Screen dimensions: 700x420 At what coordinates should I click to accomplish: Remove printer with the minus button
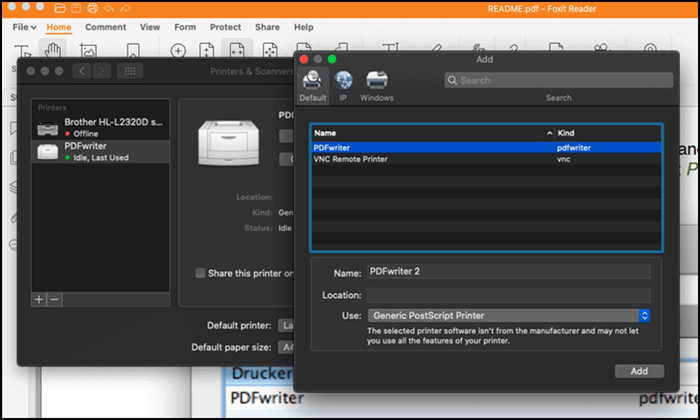coord(55,299)
